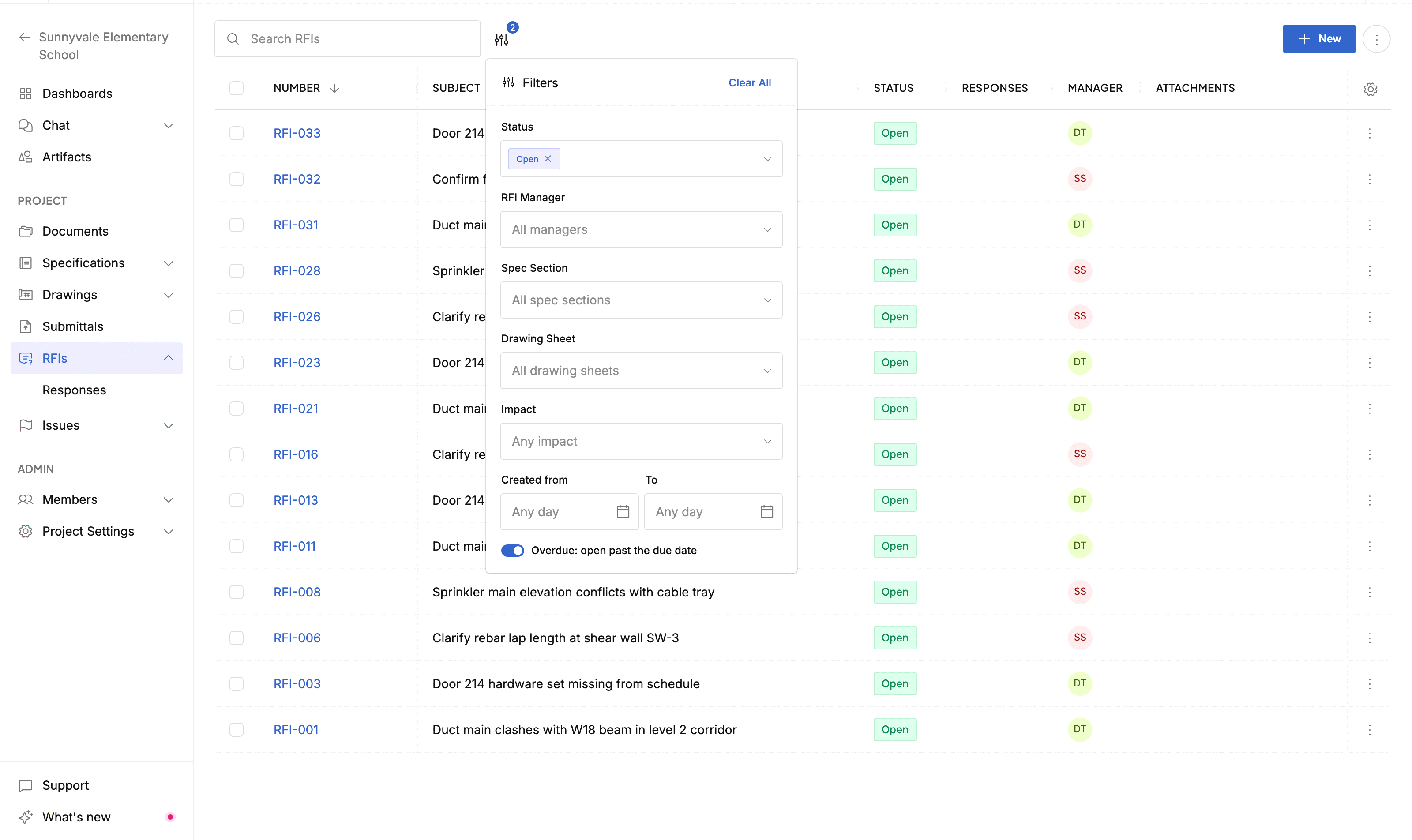Click the What's new sparkle icon
1412x840 pixels.
26,817
